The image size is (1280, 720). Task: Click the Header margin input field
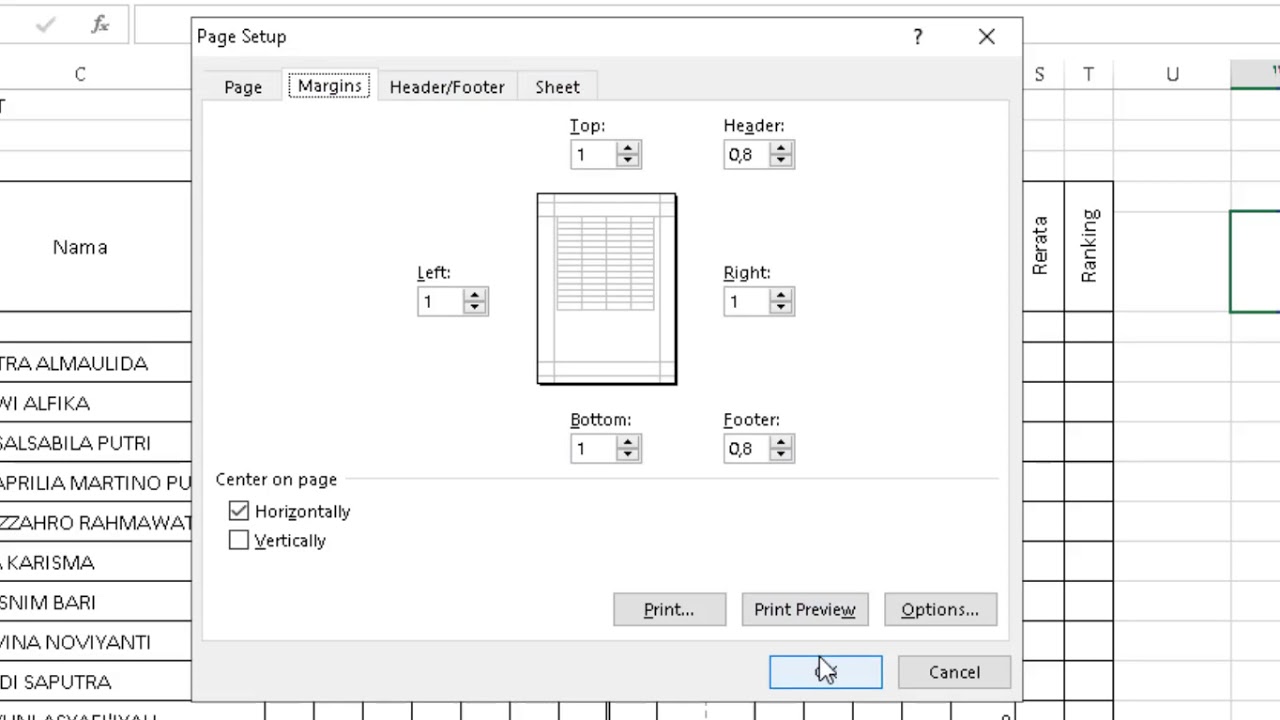pos(747,154)
